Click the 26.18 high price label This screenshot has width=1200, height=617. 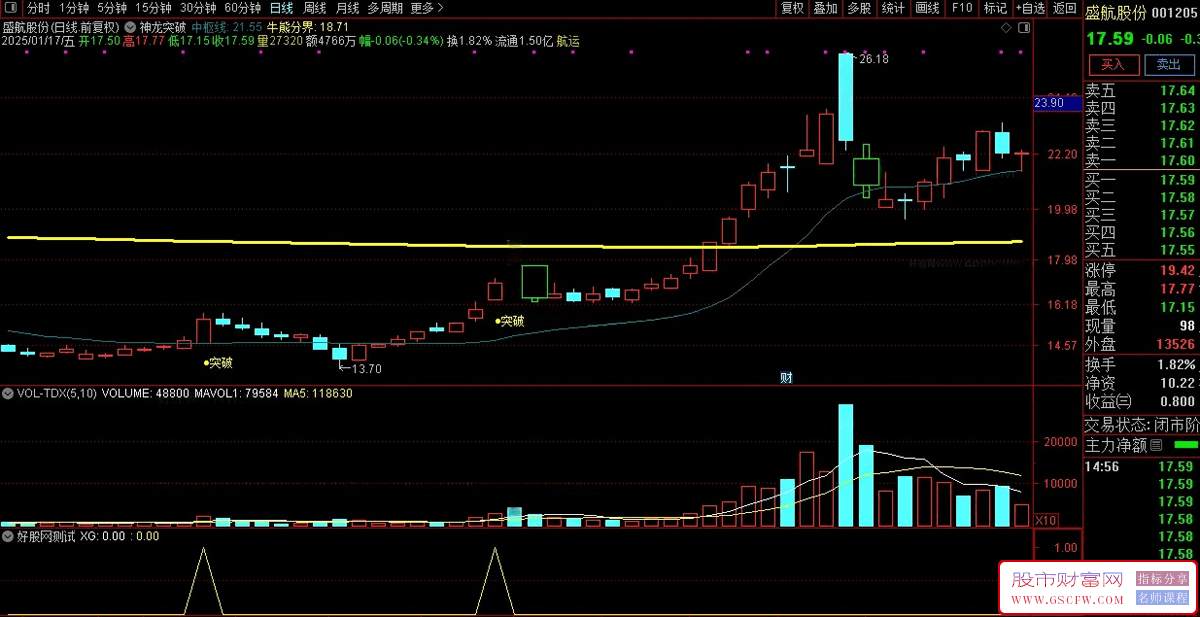click(x=872, y=59)
